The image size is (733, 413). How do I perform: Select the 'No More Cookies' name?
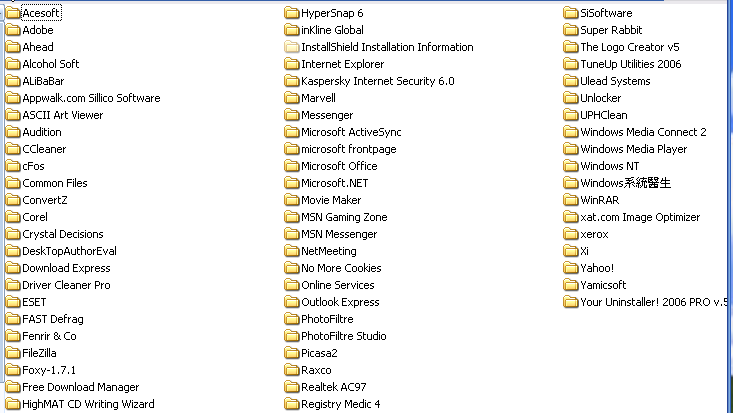[341, 268]
